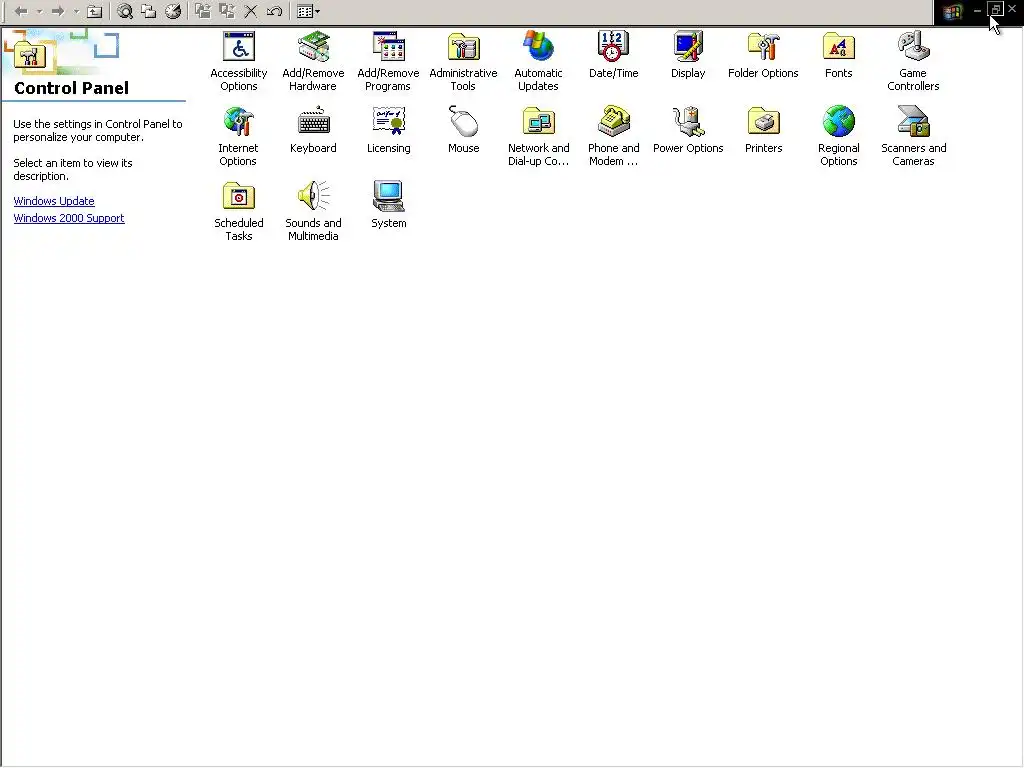The width and height of the screenshot is (1024, 768).
Task: Expand the Back history dropdown arrow
Action: pos(39,11)
